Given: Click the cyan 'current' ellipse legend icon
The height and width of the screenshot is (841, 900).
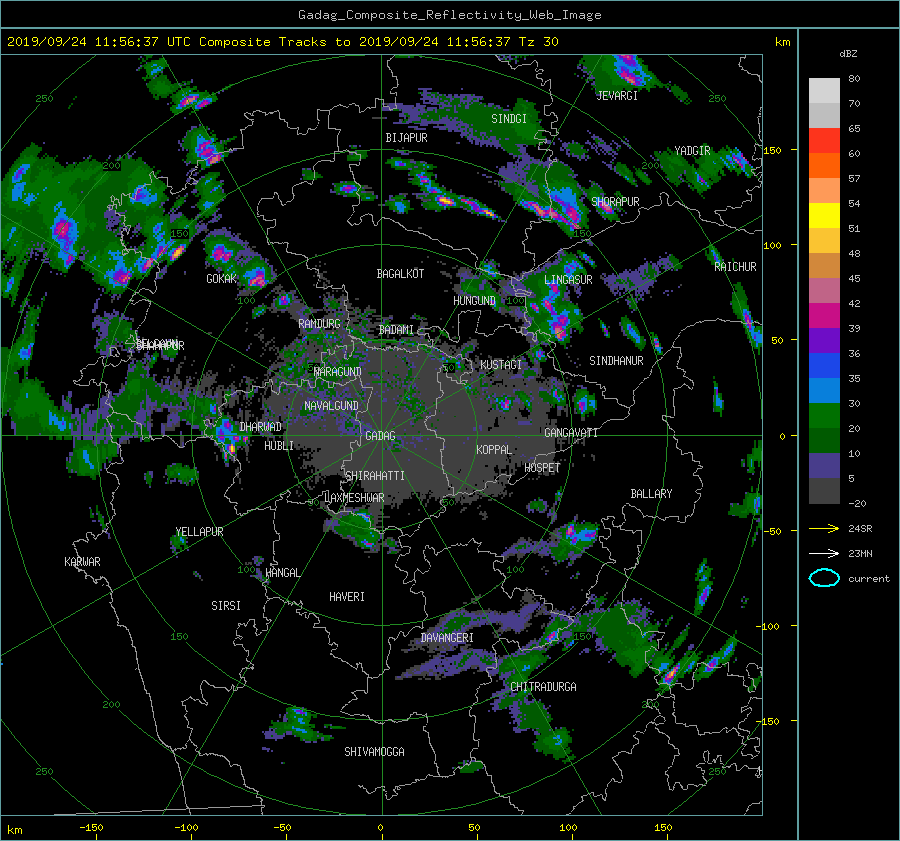Looking at the screenshot, I should 824,578.
